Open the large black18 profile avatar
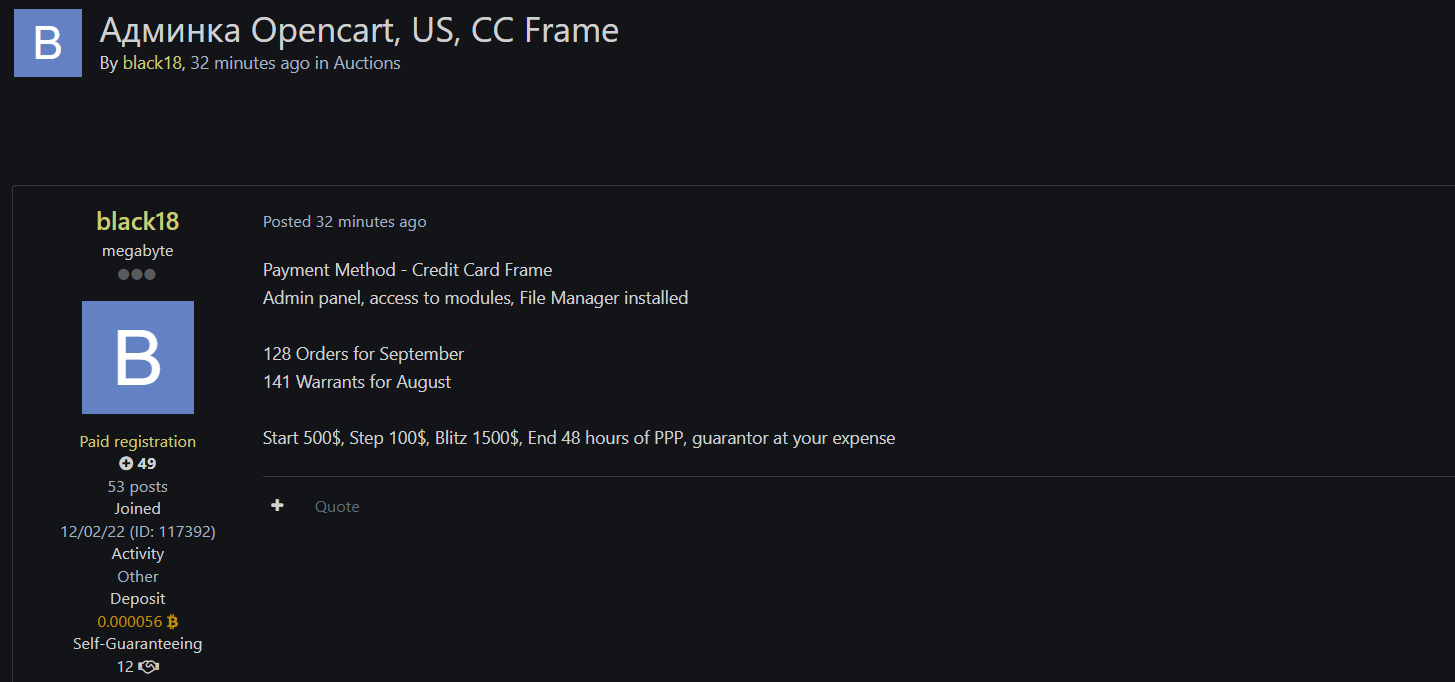Viewport: 1455px width, 682px height. coord(138,358)
